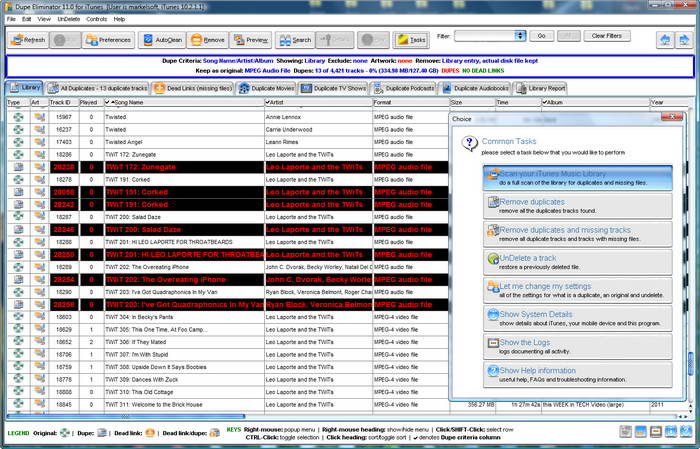The width and height of the screenshot is (700, 449).
Task: Sort by the Played column heading
Action: click(x=91, y=102)
